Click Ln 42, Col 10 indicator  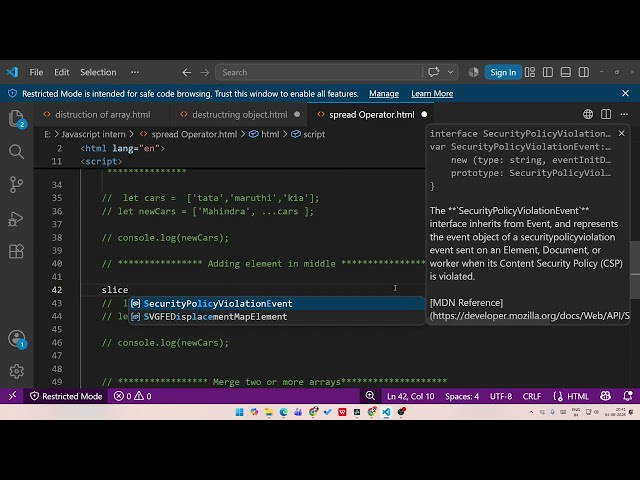[x=410, y=396]
